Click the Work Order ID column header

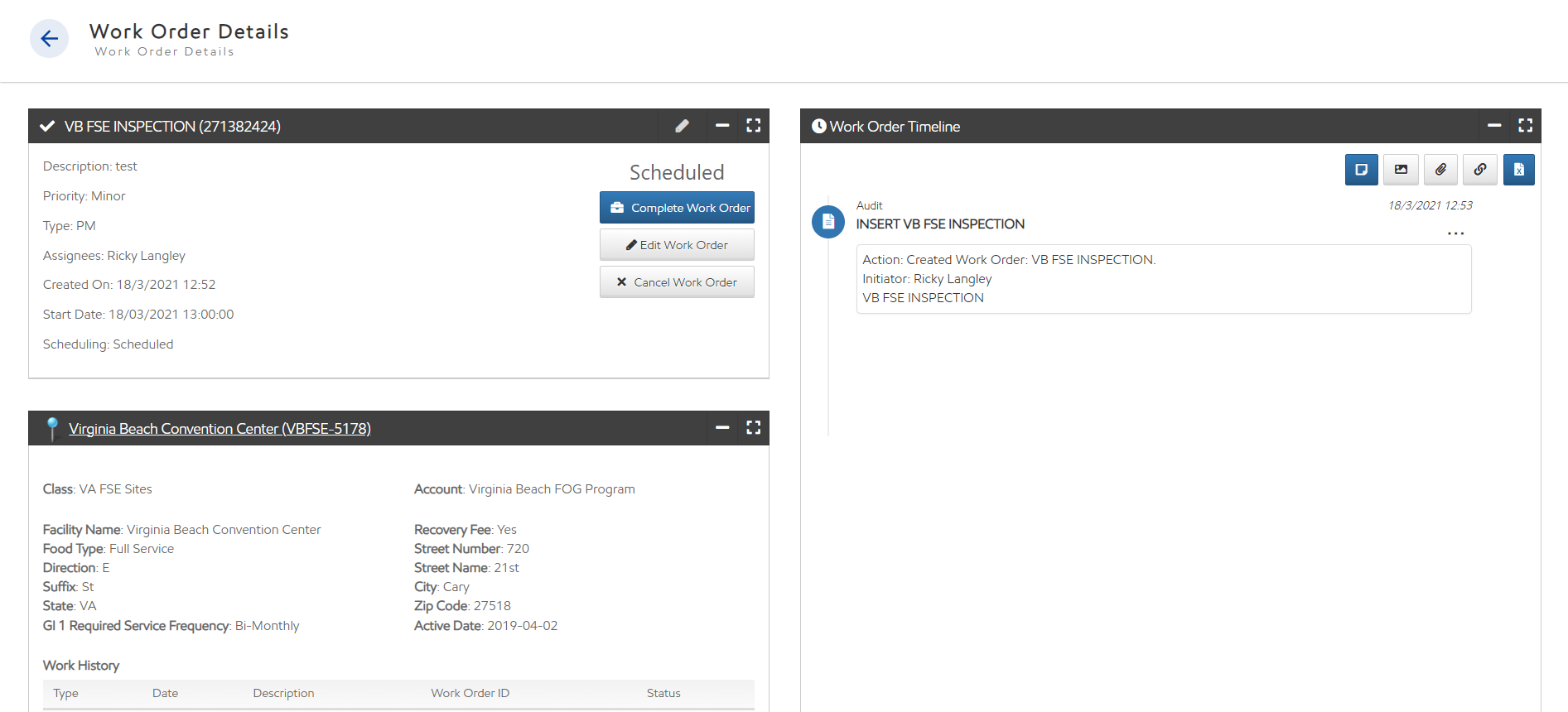pyautogui.click(x=470, y=694)
